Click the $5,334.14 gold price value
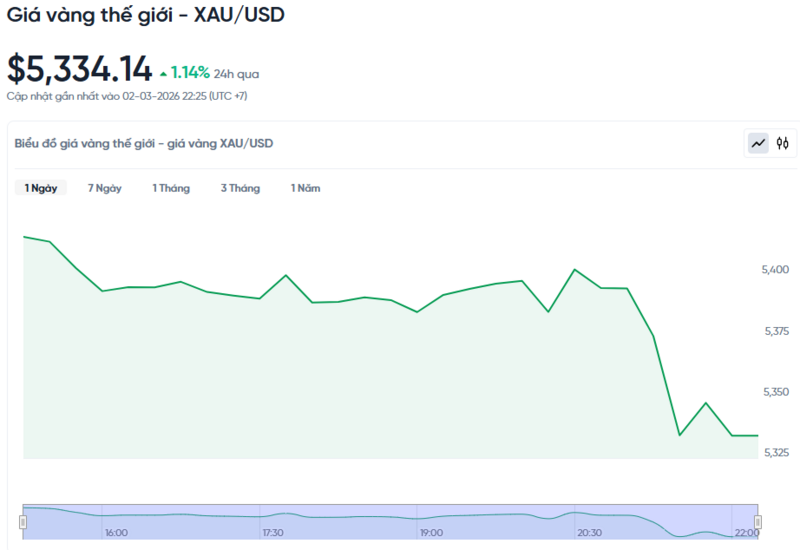The width and height of the screenshot is (800, 550). 80,69
